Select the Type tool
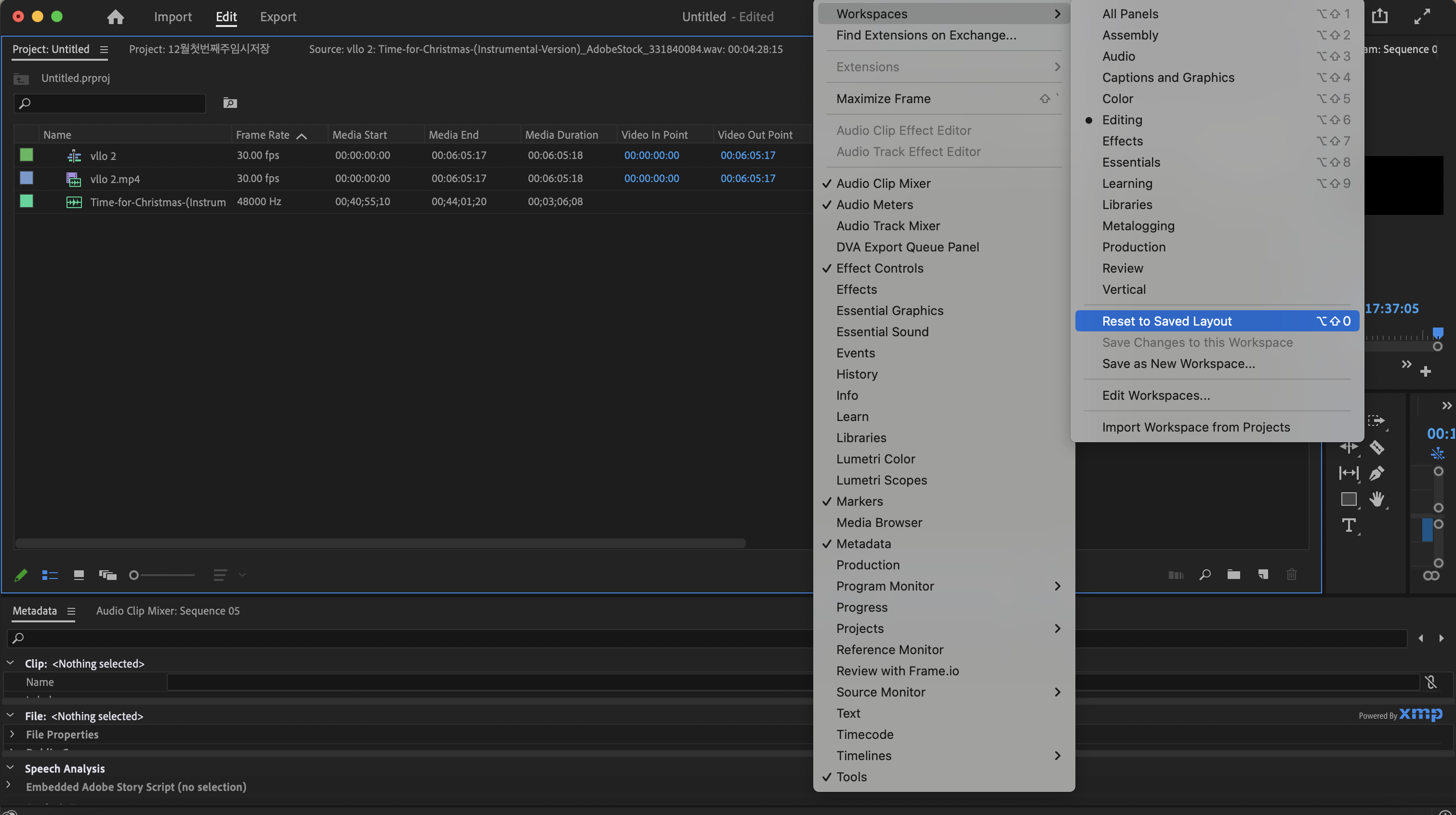 [x=1349, y=525]
